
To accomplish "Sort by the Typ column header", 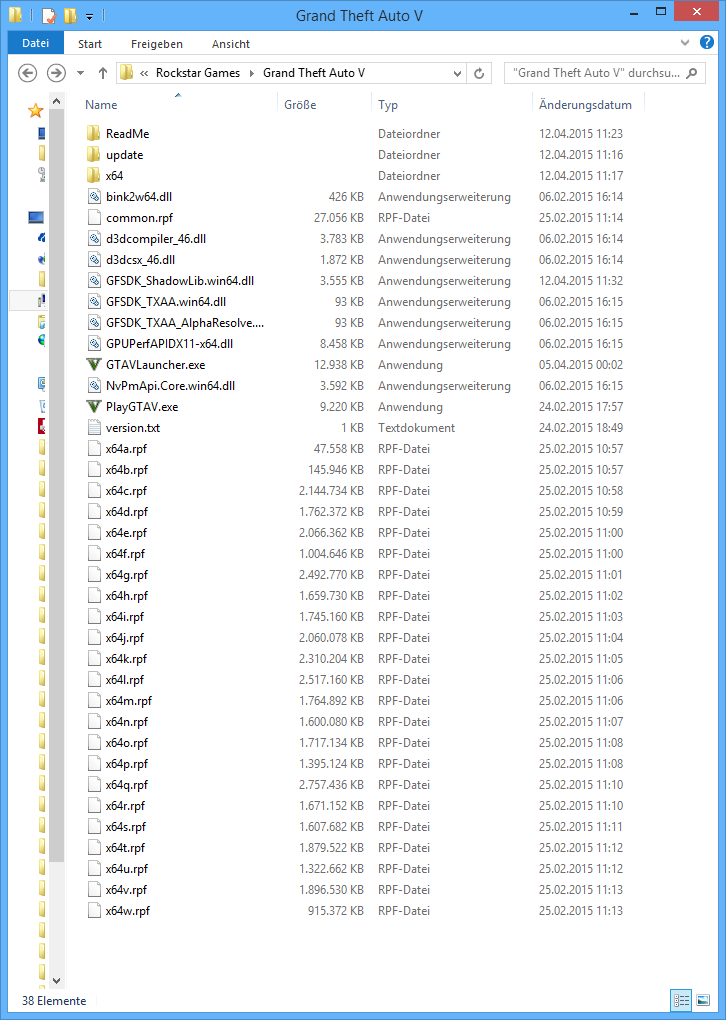I will (388, 105).
